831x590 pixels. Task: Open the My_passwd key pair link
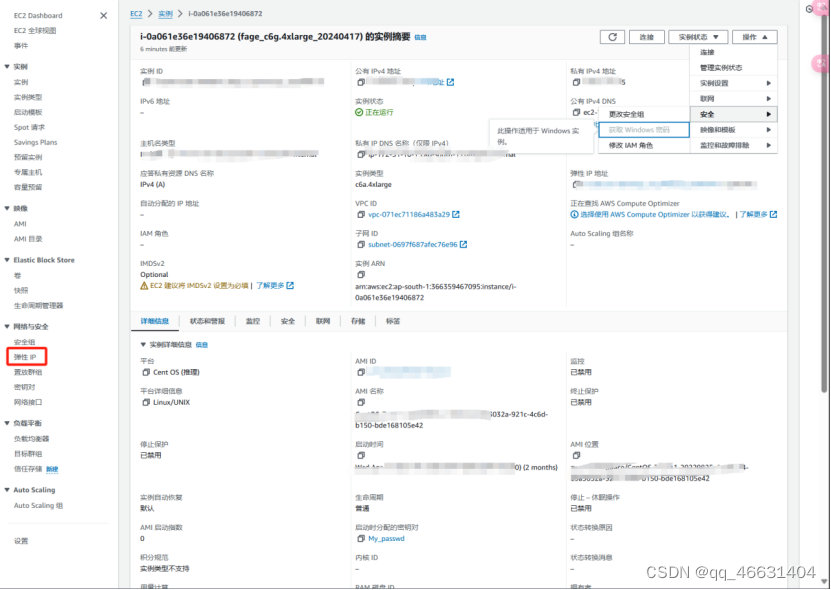[x=386, y=539]
